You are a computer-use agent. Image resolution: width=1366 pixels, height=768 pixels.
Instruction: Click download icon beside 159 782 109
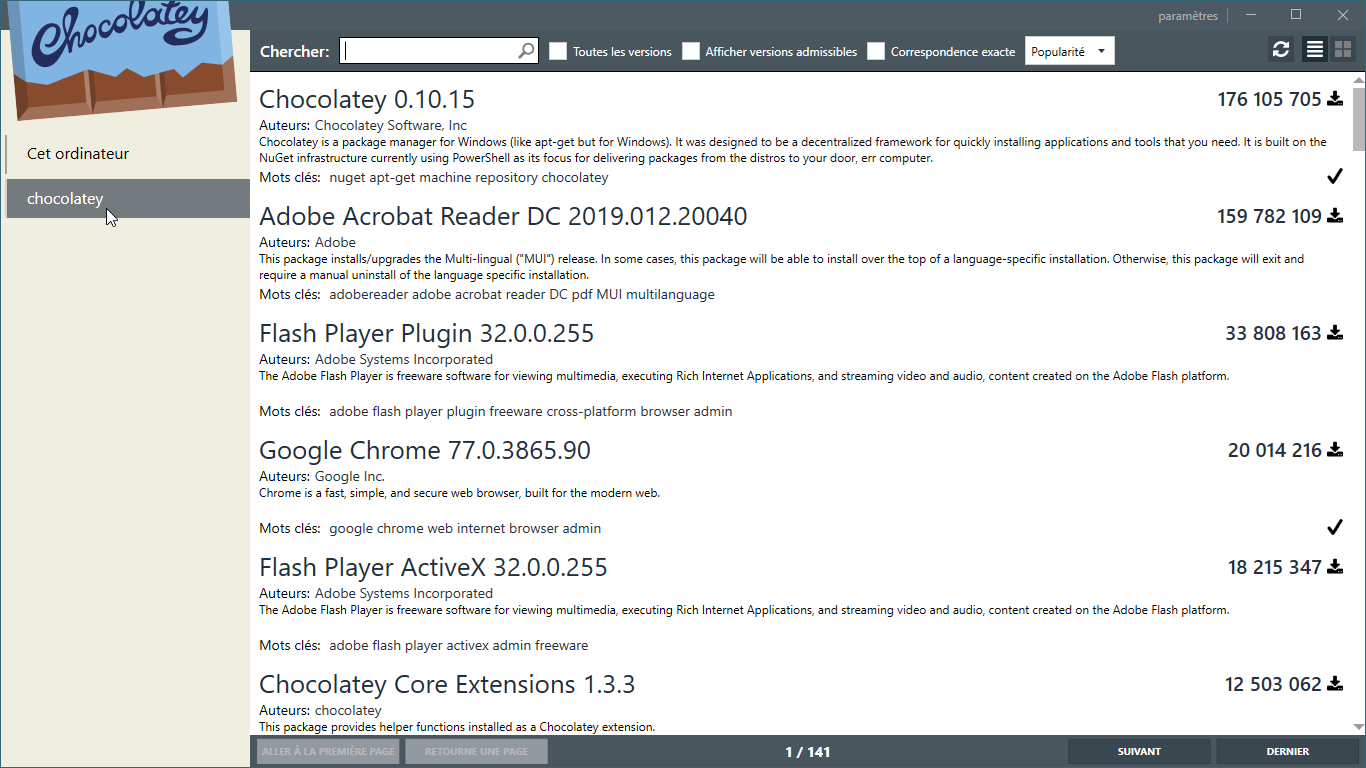(x=1335, y=216)
